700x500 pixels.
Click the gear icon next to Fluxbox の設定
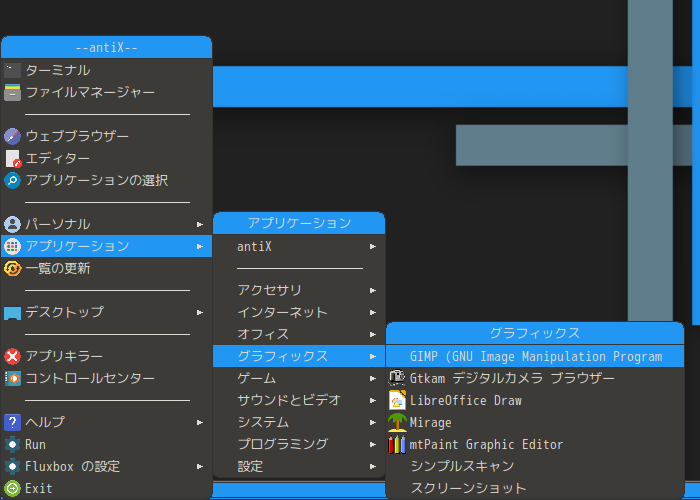click(12, 466)
